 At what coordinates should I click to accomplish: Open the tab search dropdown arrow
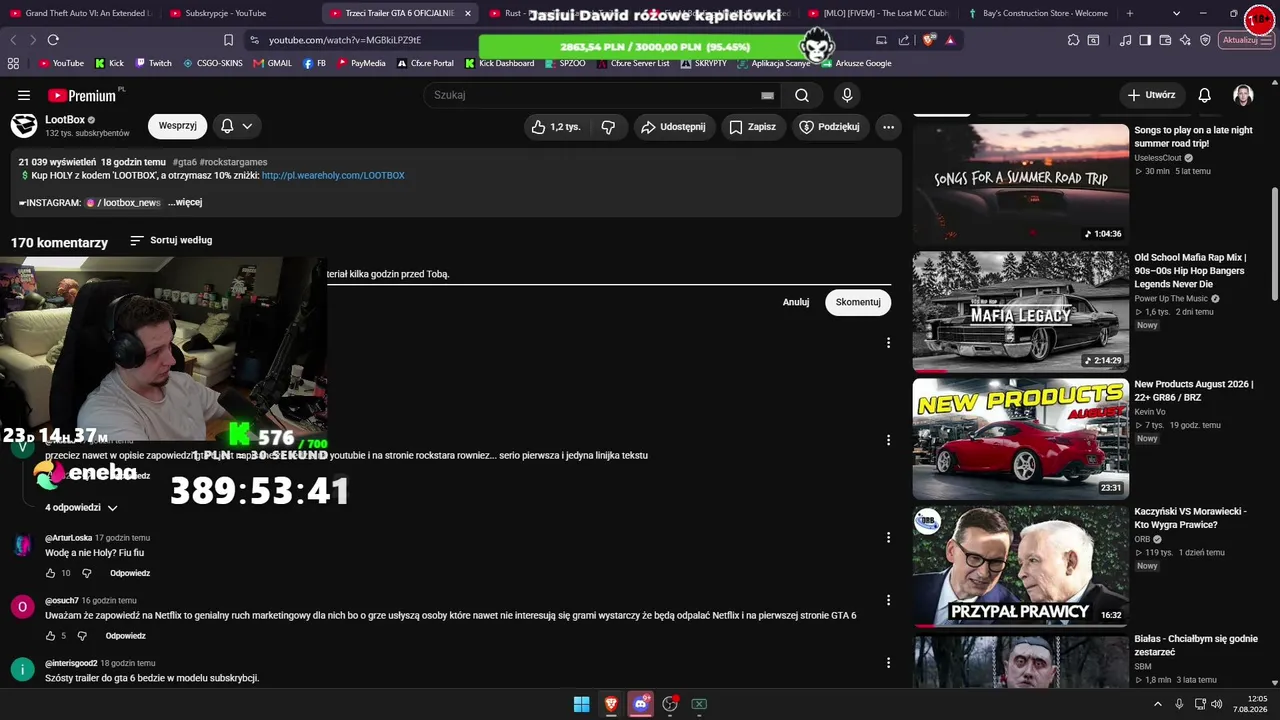[1176, 13]
